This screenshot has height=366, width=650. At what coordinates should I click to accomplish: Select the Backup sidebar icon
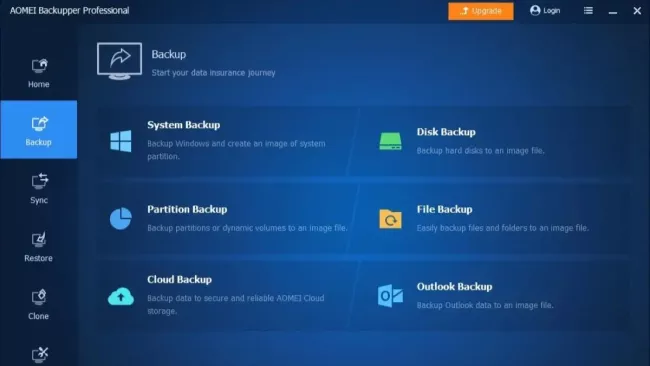(x=39, y=124)
